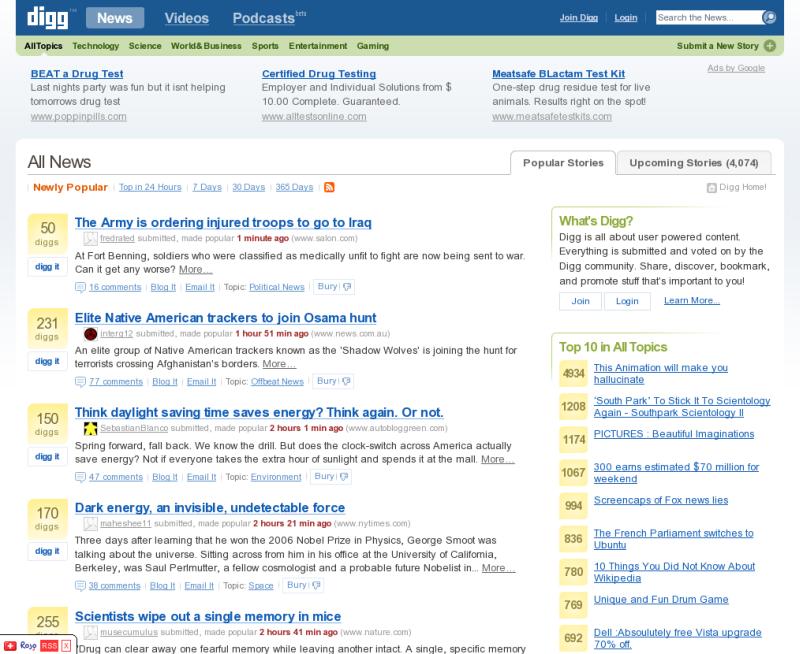Click comment bubble icon beside 47 comments
This screenshot has height=654, width=800.
pyautogui.click(x=80, y=477)
